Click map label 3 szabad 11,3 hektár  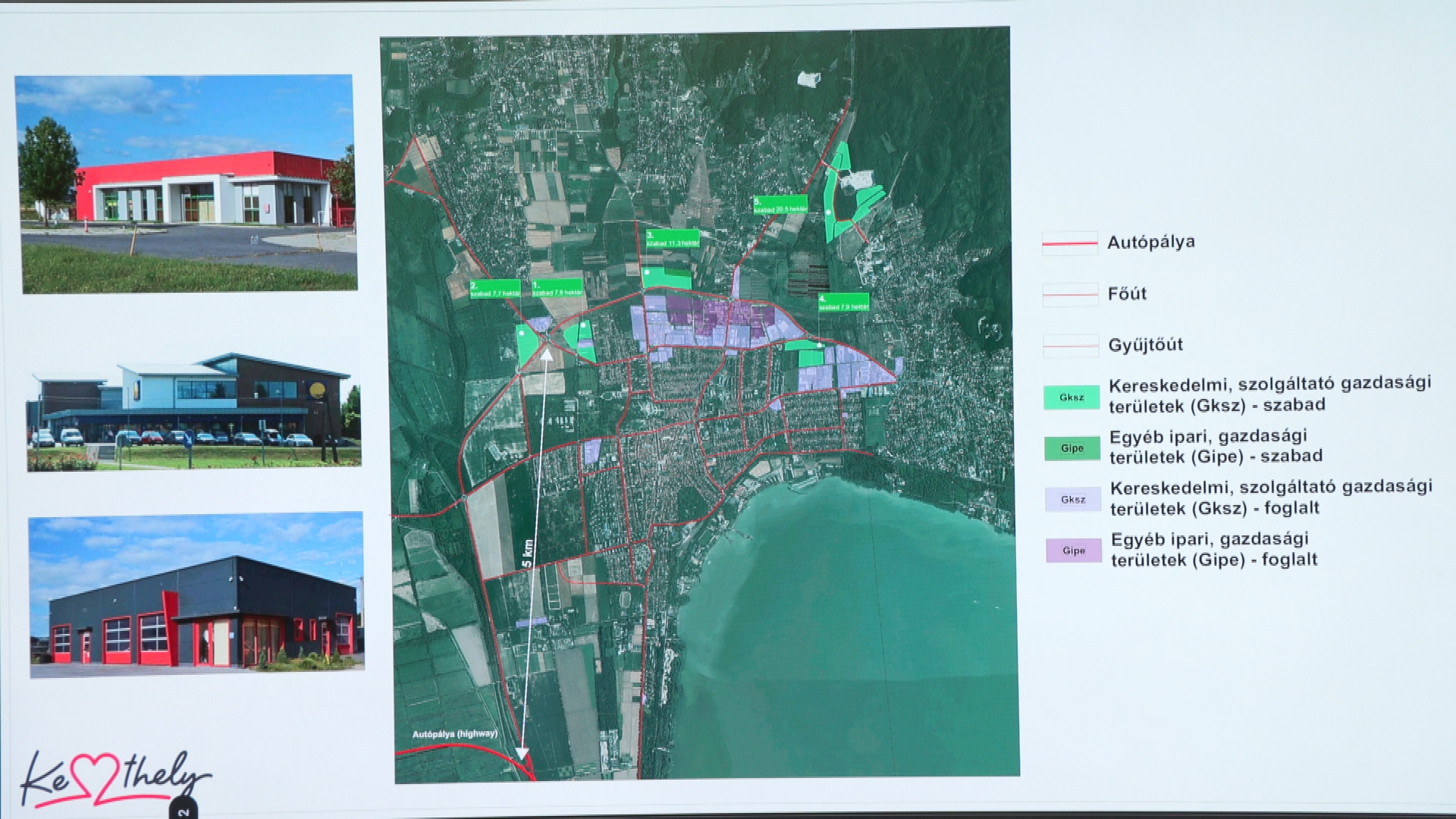pos(672,239)
